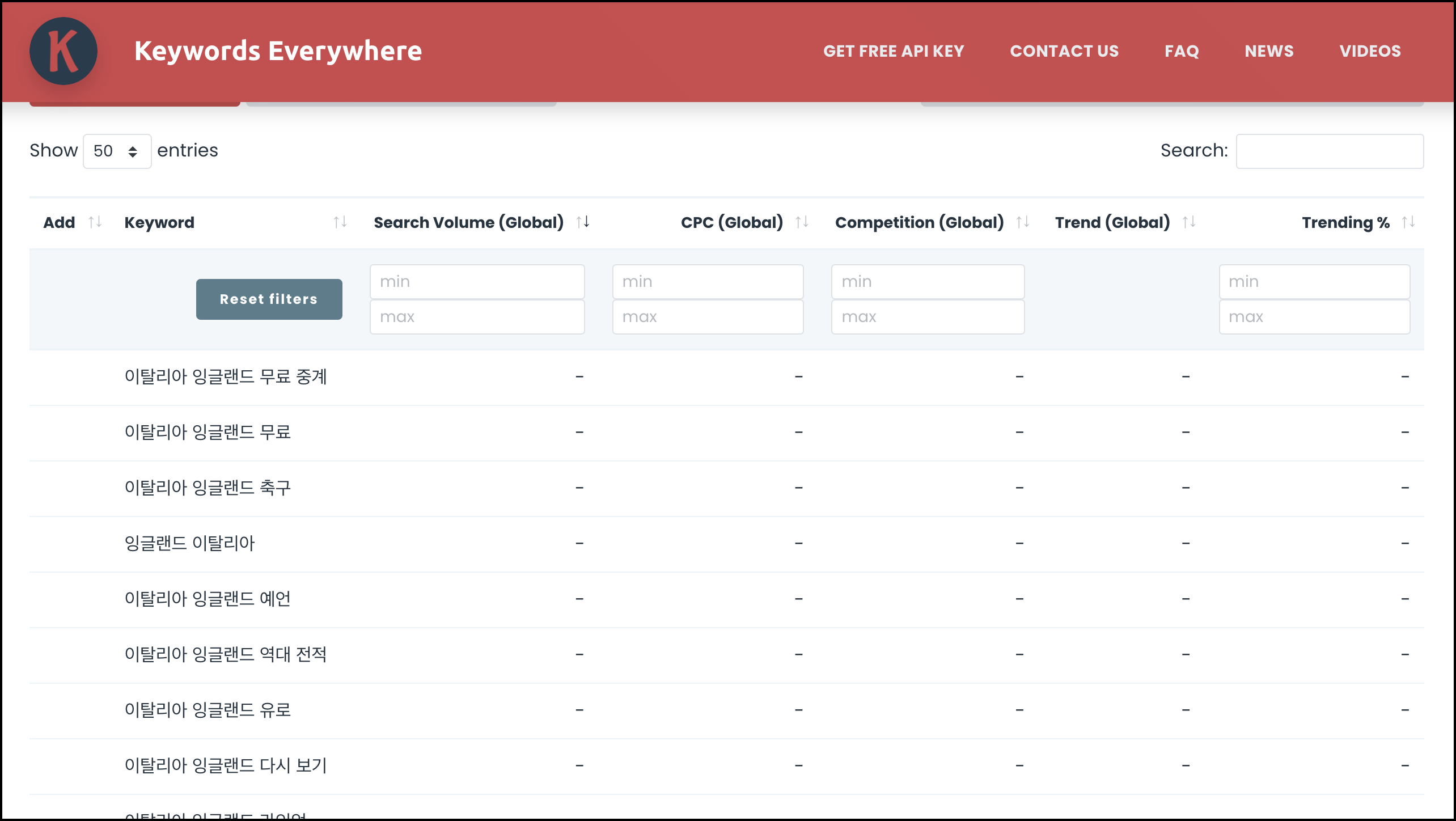Sort by Trending % arrows
This screenshot has height=821, width=1456.
1408,222
